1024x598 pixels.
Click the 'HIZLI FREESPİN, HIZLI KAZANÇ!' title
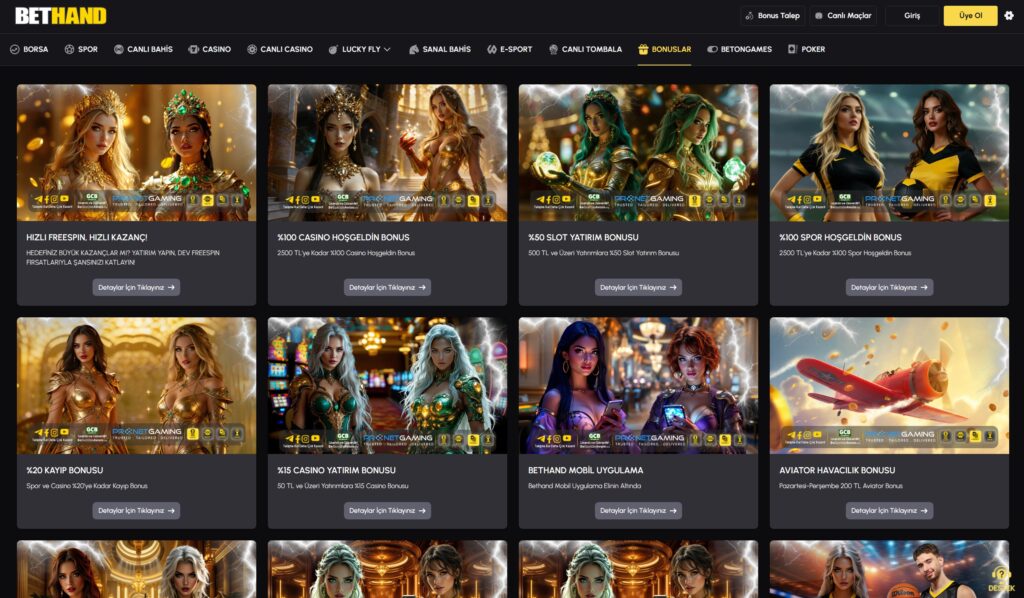(x=86, y=237)
